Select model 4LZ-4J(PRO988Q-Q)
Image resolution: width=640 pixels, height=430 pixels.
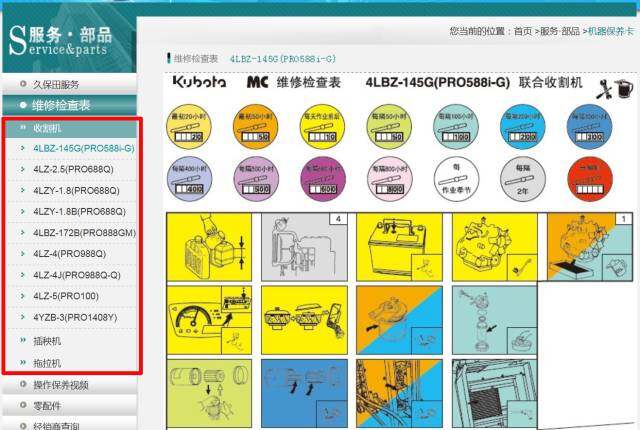pos(77,275)
